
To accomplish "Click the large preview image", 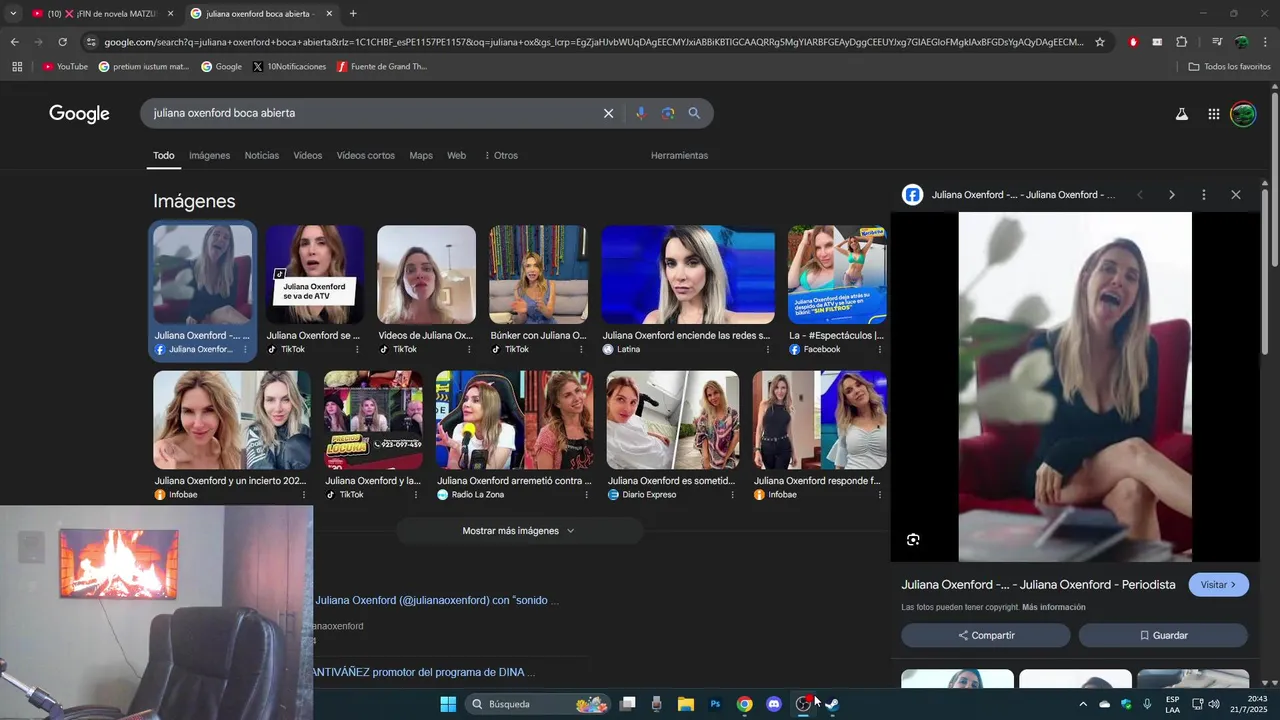I will 1075,387.
